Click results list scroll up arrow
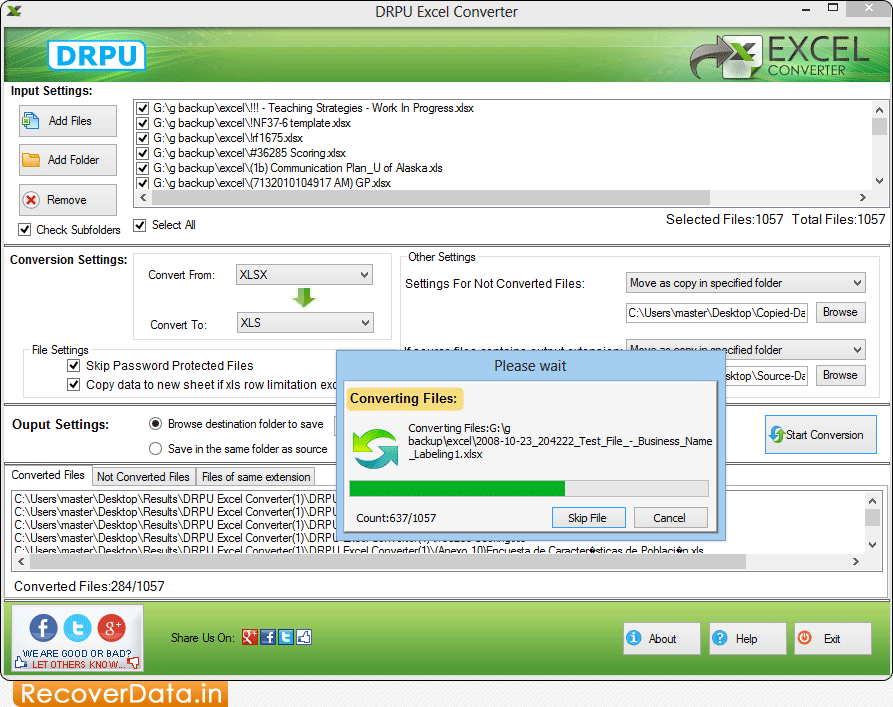 pyautogui.click(x=872, y=501)
